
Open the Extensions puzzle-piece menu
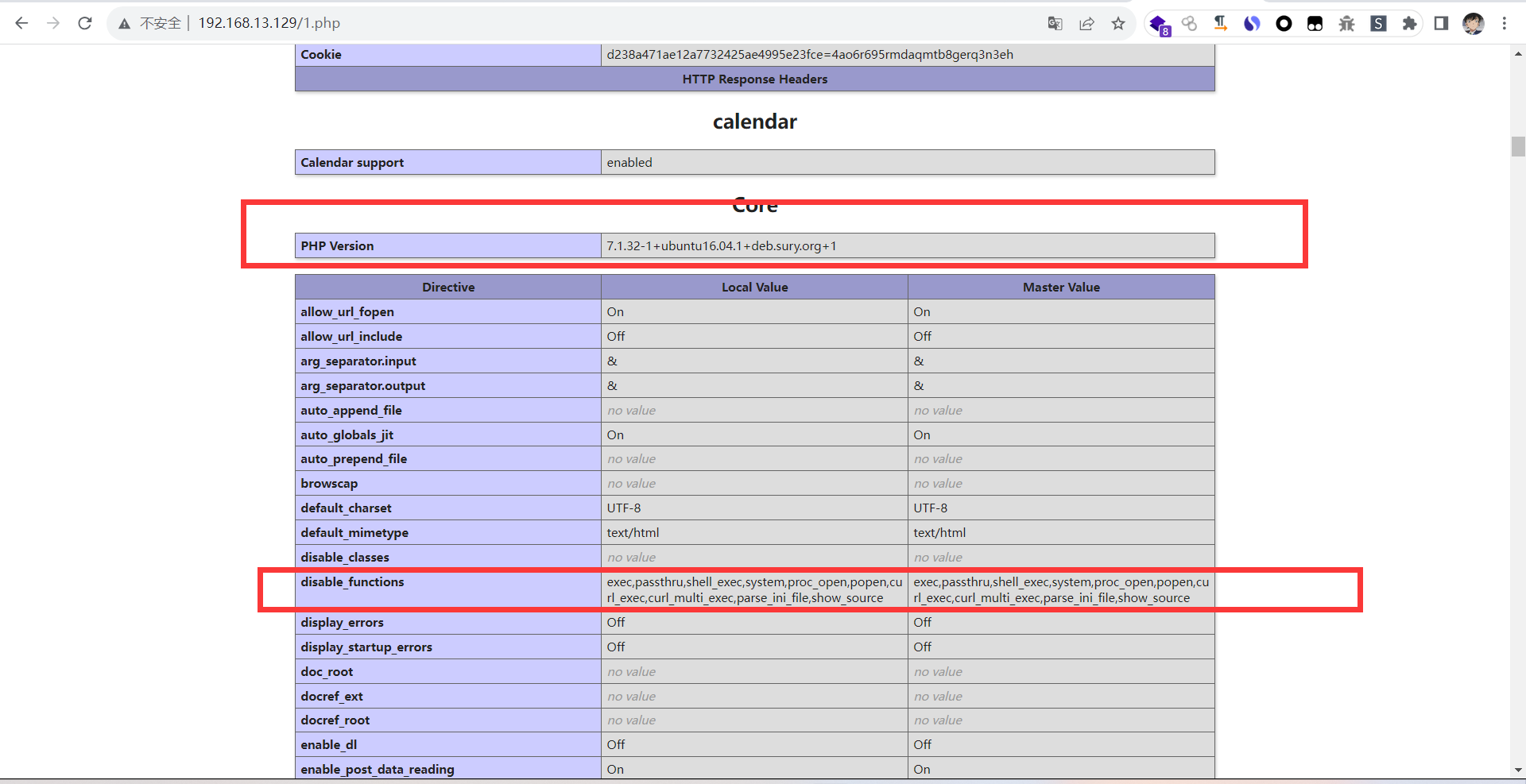point(1409,24)
